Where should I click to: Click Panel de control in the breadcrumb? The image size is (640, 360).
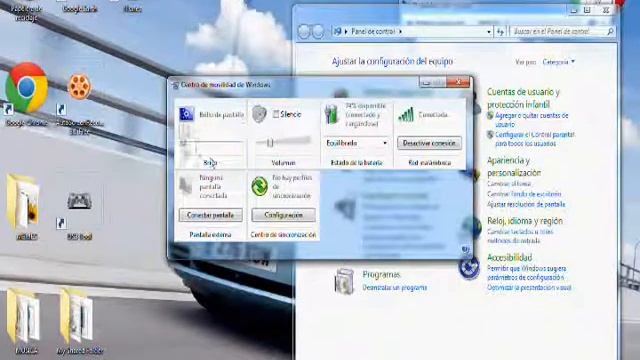pyautogui.click(x=373, y=31)
